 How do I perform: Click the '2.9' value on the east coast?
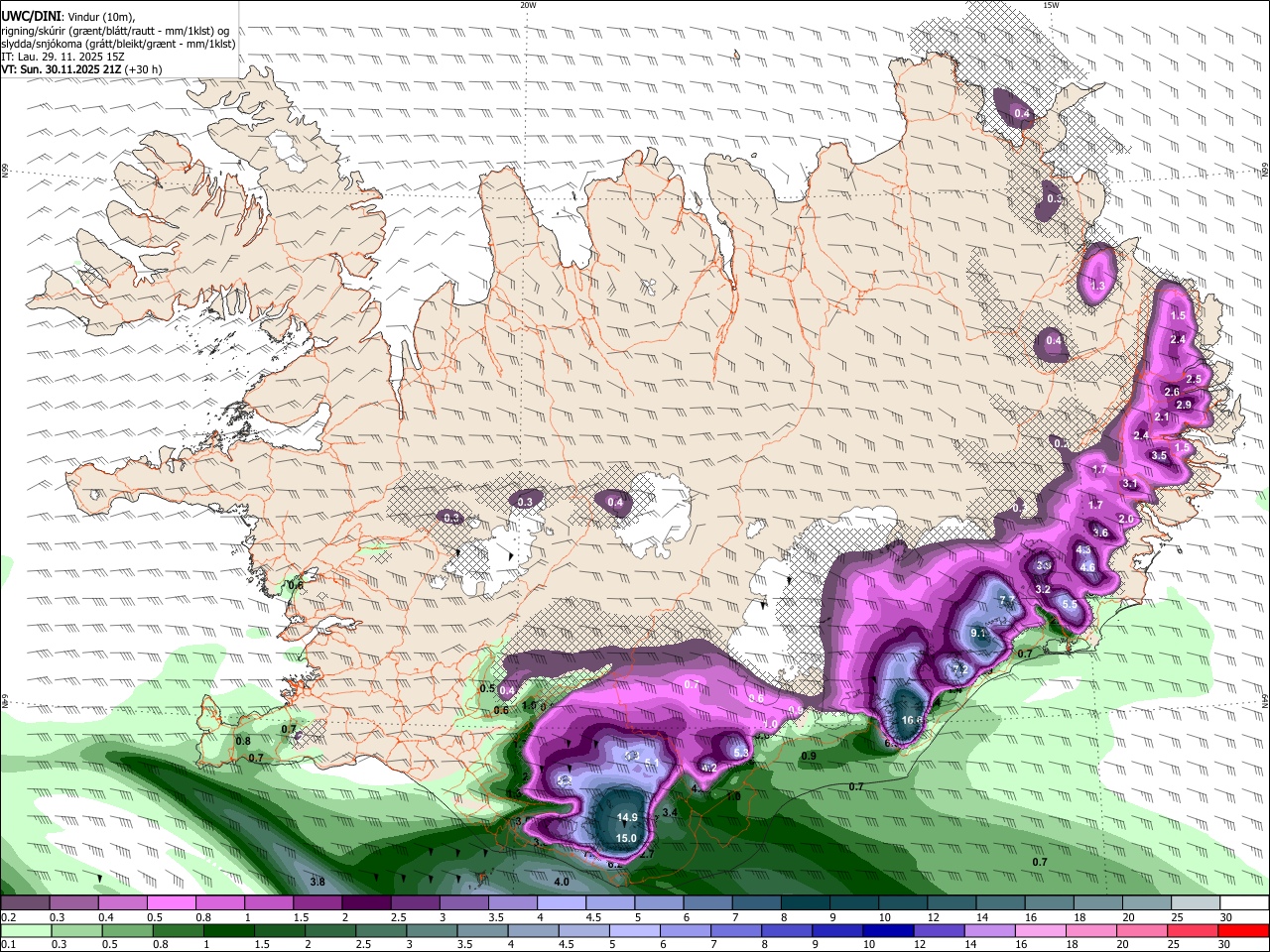1183,405
